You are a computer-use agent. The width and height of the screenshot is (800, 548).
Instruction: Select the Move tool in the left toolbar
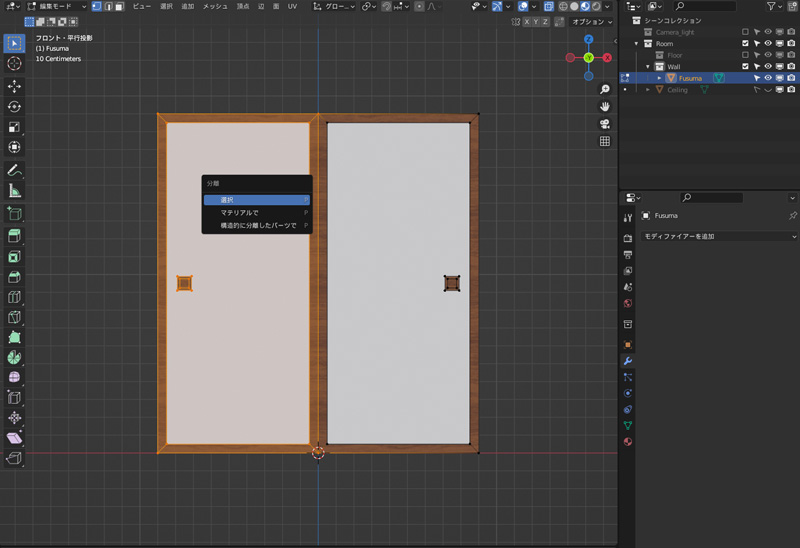tap(14, 86)
